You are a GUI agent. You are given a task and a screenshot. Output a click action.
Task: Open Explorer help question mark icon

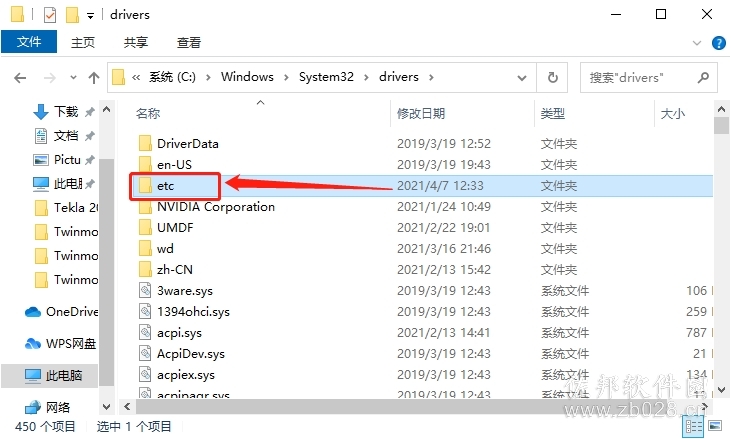[718, 43]
